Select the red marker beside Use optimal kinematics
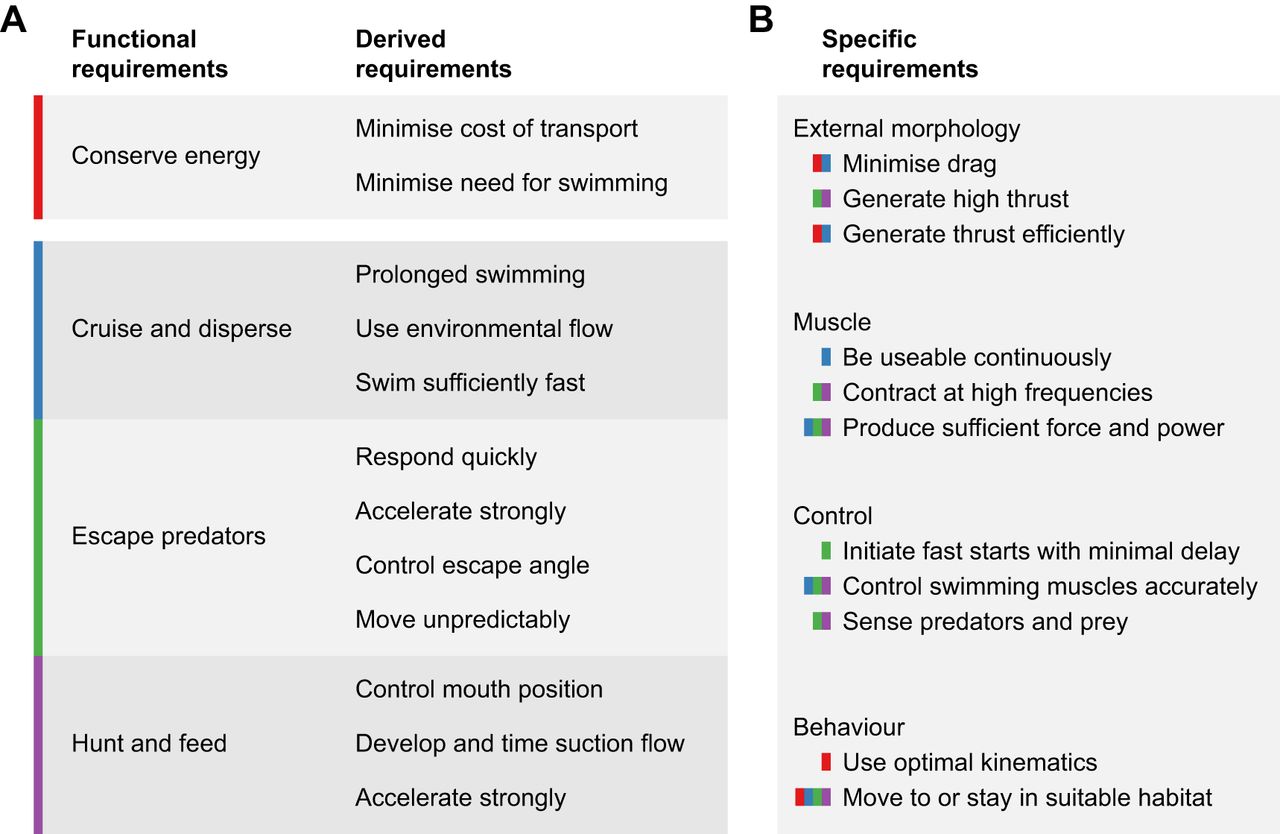The height and width of the screenshot is (834, 1280). tap(826, 762)
